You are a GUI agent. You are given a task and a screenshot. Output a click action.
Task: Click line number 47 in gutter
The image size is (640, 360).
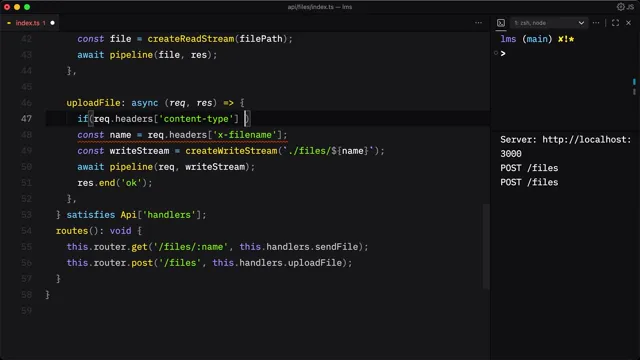coord(26,119)
